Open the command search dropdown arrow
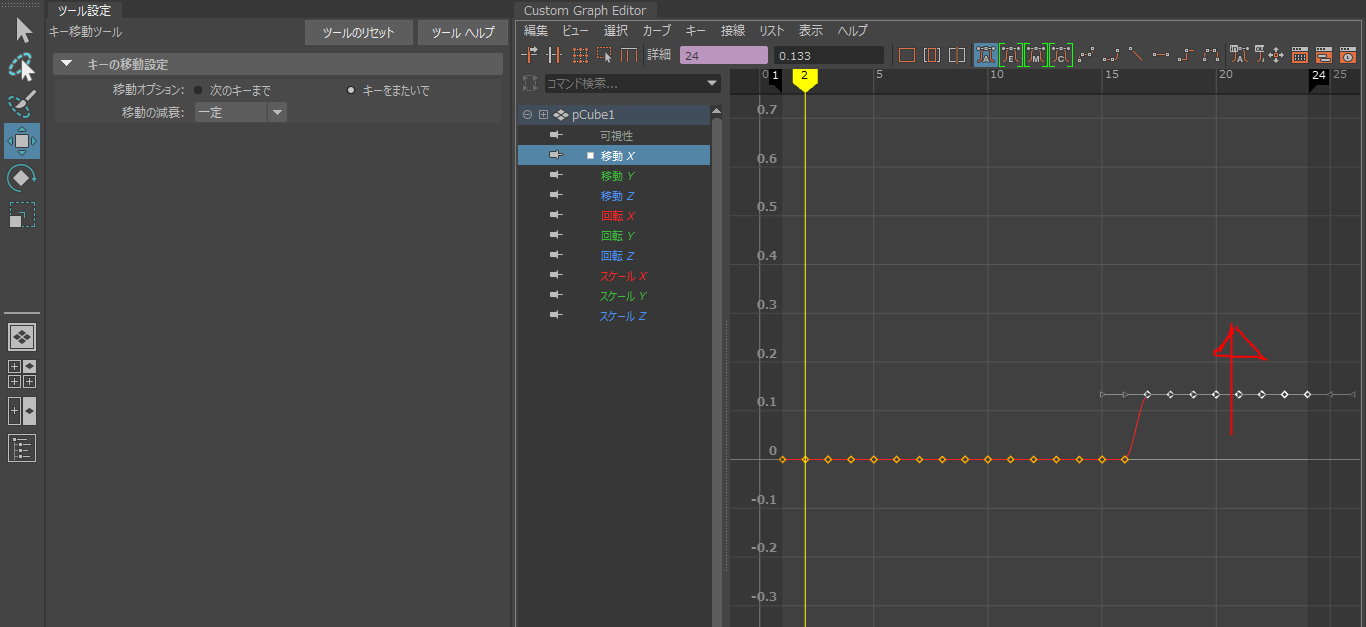Viewport: 1366px width, 627px height. pyautogui.click(x=712, y=83)
